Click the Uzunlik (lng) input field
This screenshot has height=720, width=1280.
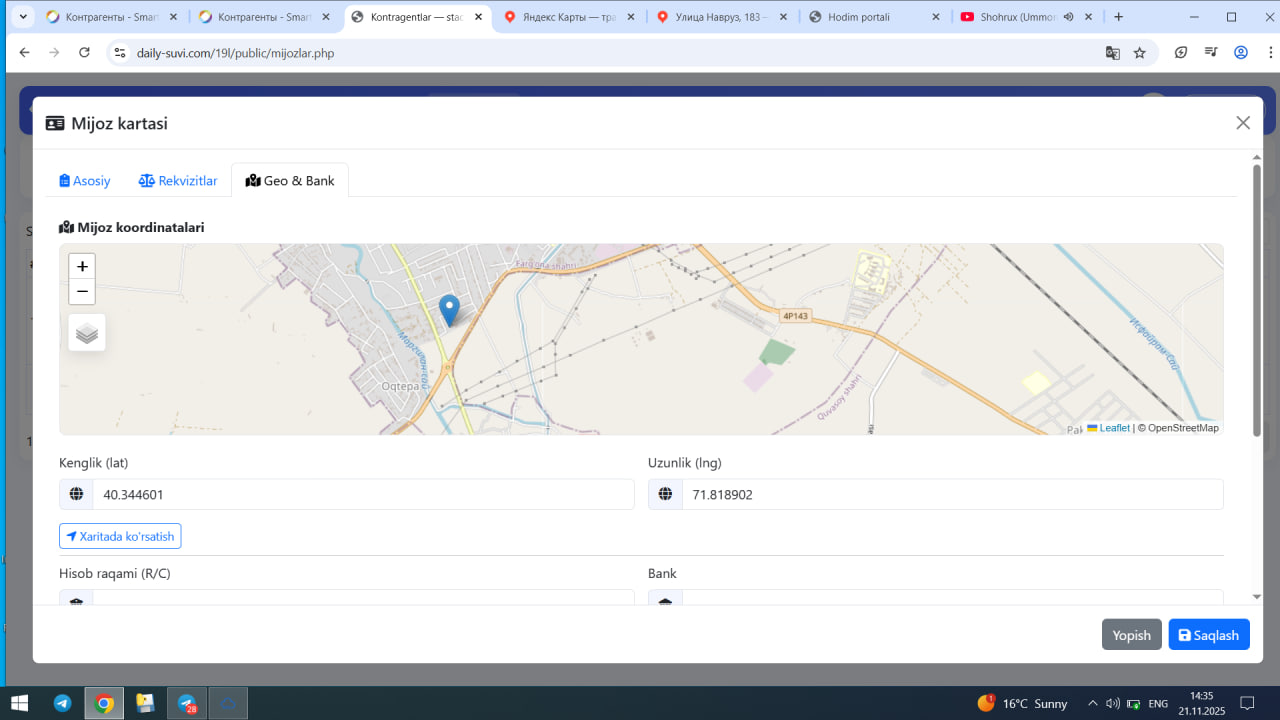pyautogui.click(x=952, y=494)
